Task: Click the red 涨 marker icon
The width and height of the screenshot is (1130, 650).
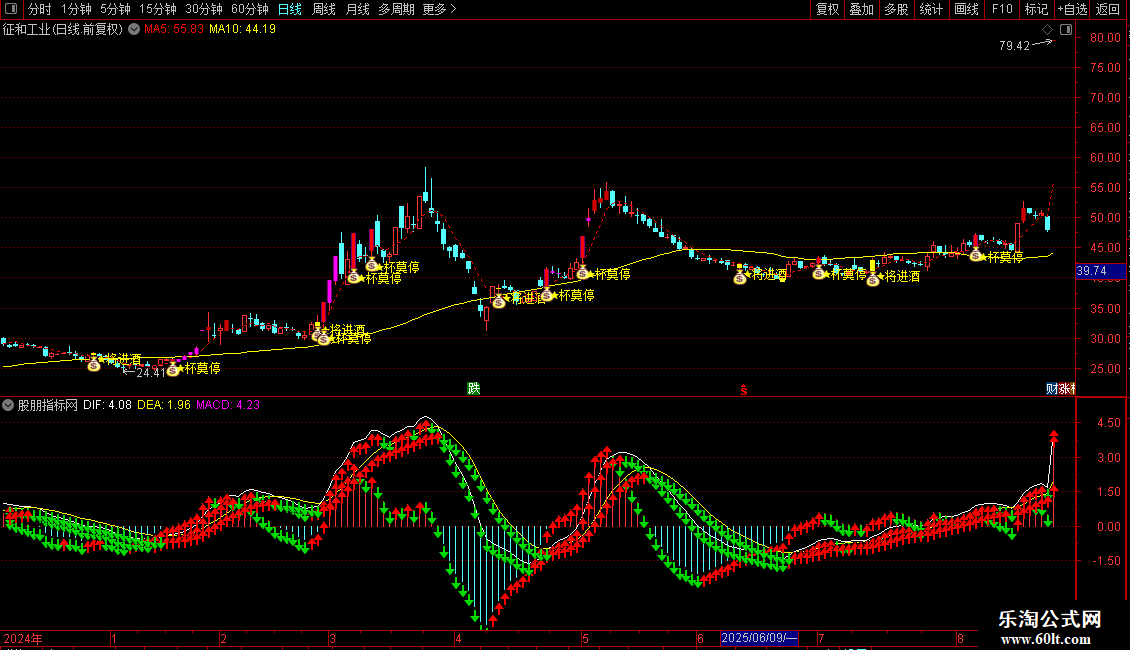Action: point(1064,389)
